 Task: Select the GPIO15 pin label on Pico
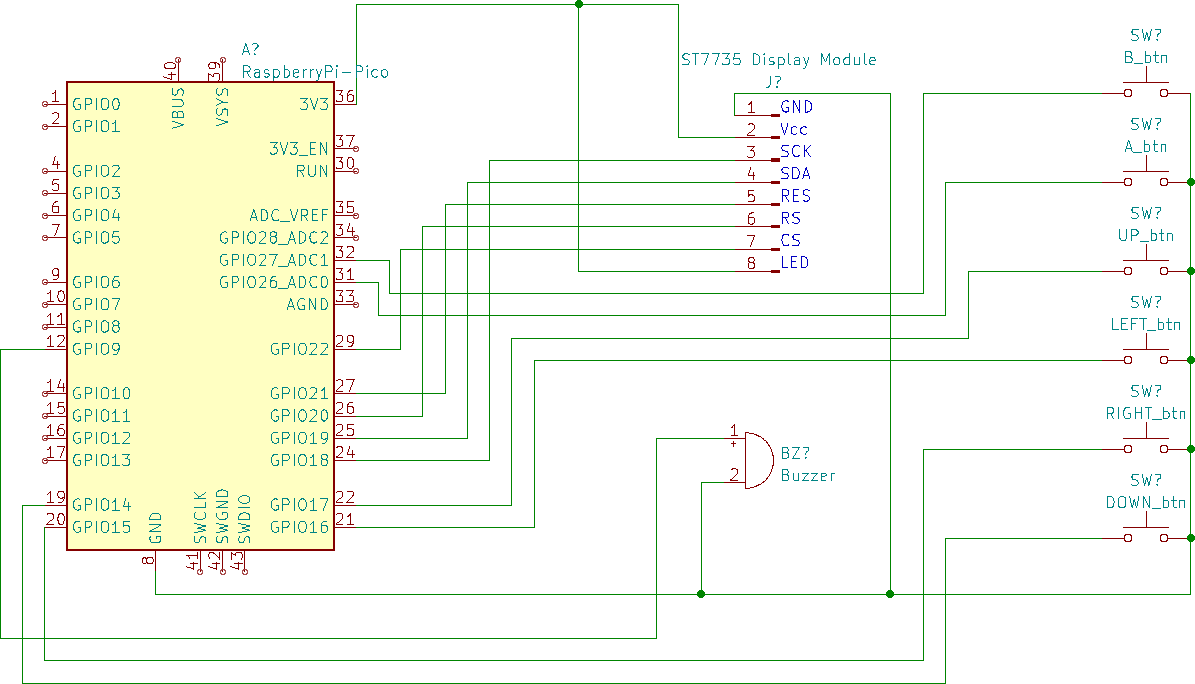point(101,527)
